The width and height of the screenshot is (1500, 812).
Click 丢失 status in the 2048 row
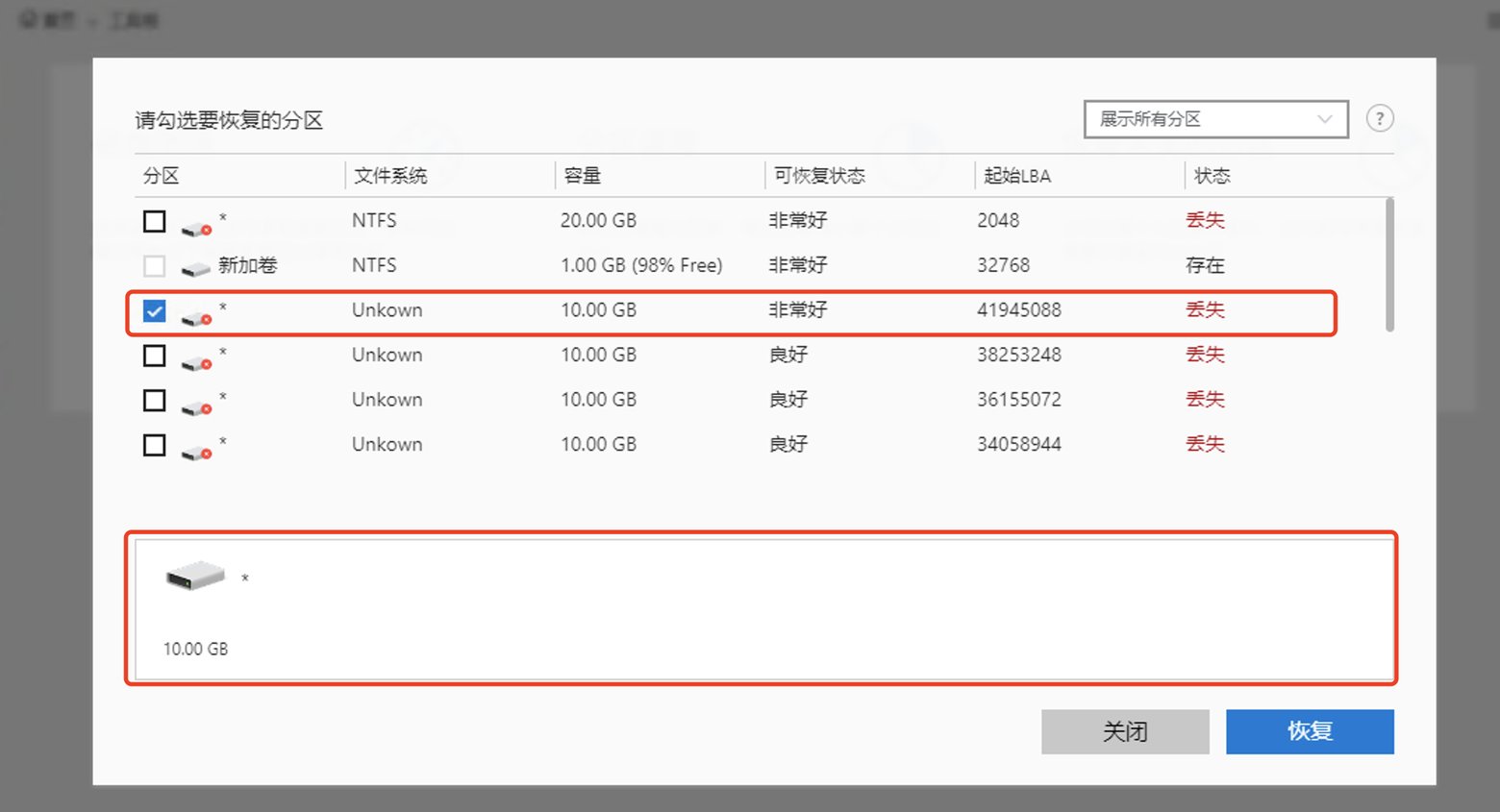pos(1205,220)
